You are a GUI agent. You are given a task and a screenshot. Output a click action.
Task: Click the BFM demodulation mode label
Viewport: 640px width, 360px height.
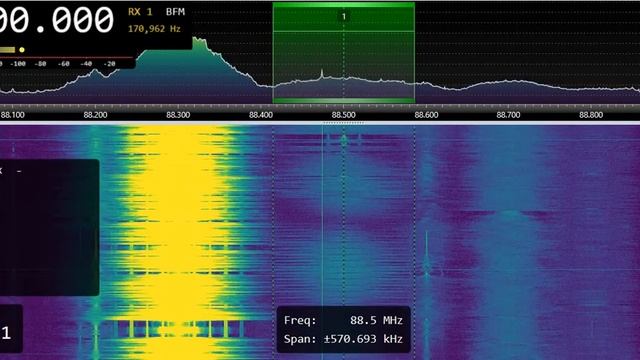(x=176, y=12)
